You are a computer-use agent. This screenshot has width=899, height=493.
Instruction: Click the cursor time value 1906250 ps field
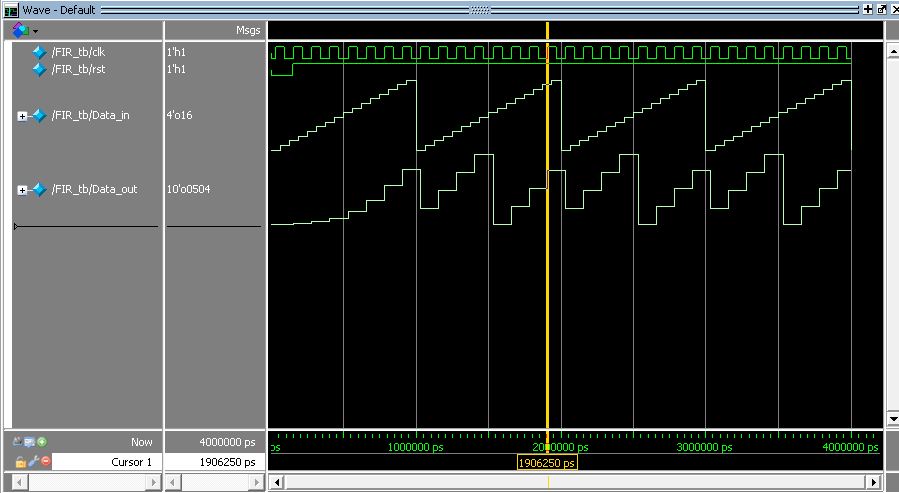tap(215, 462)
